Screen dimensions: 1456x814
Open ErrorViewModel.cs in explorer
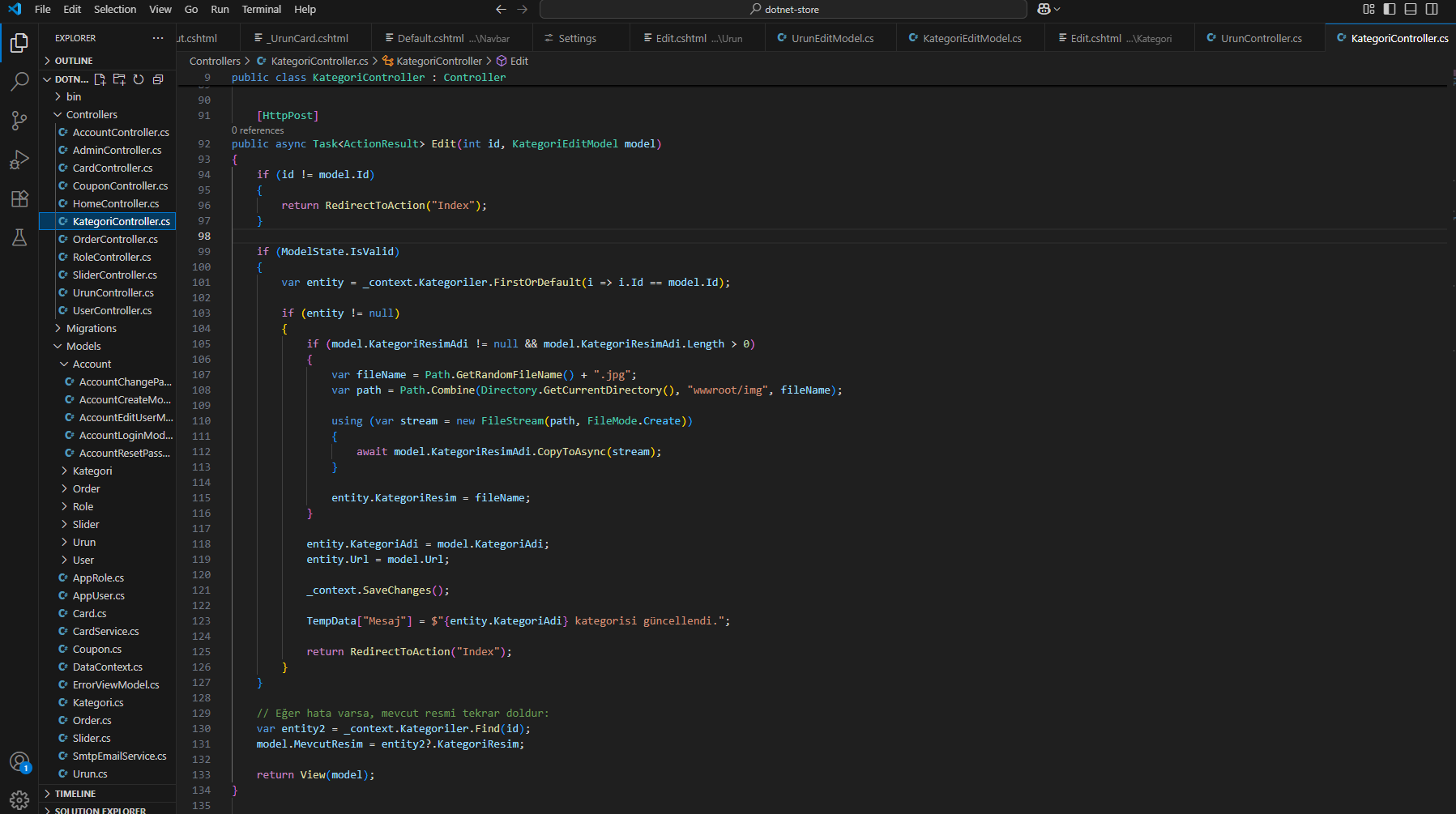pyautogui.click(x=107, y=684)
